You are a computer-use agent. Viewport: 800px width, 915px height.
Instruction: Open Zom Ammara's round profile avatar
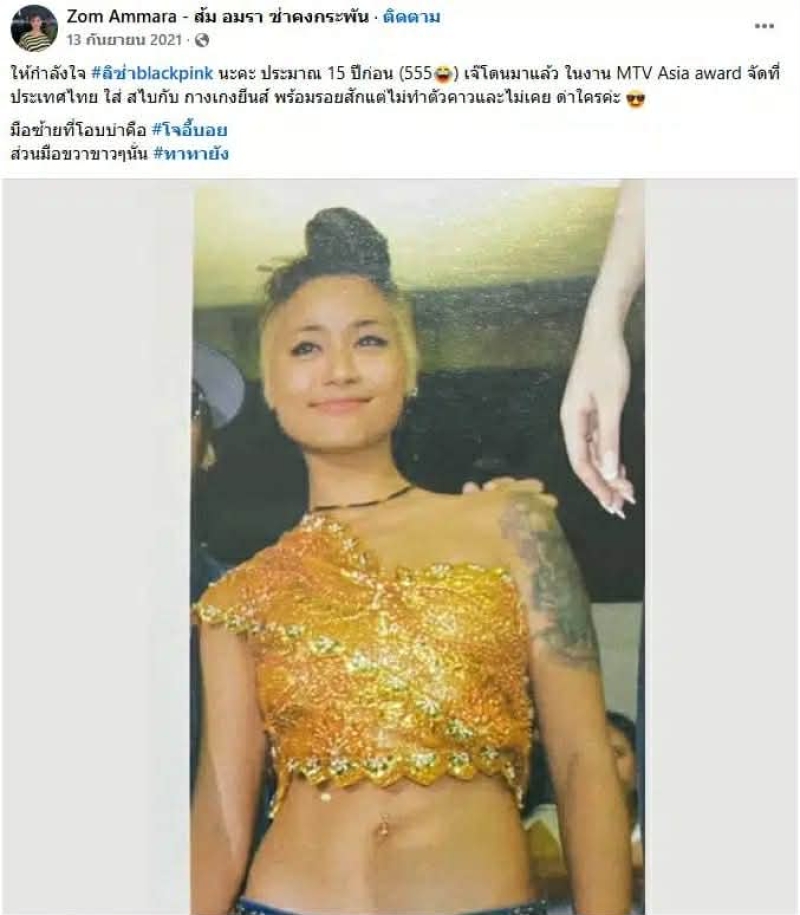pyautogui.click(x=34, y=28)
